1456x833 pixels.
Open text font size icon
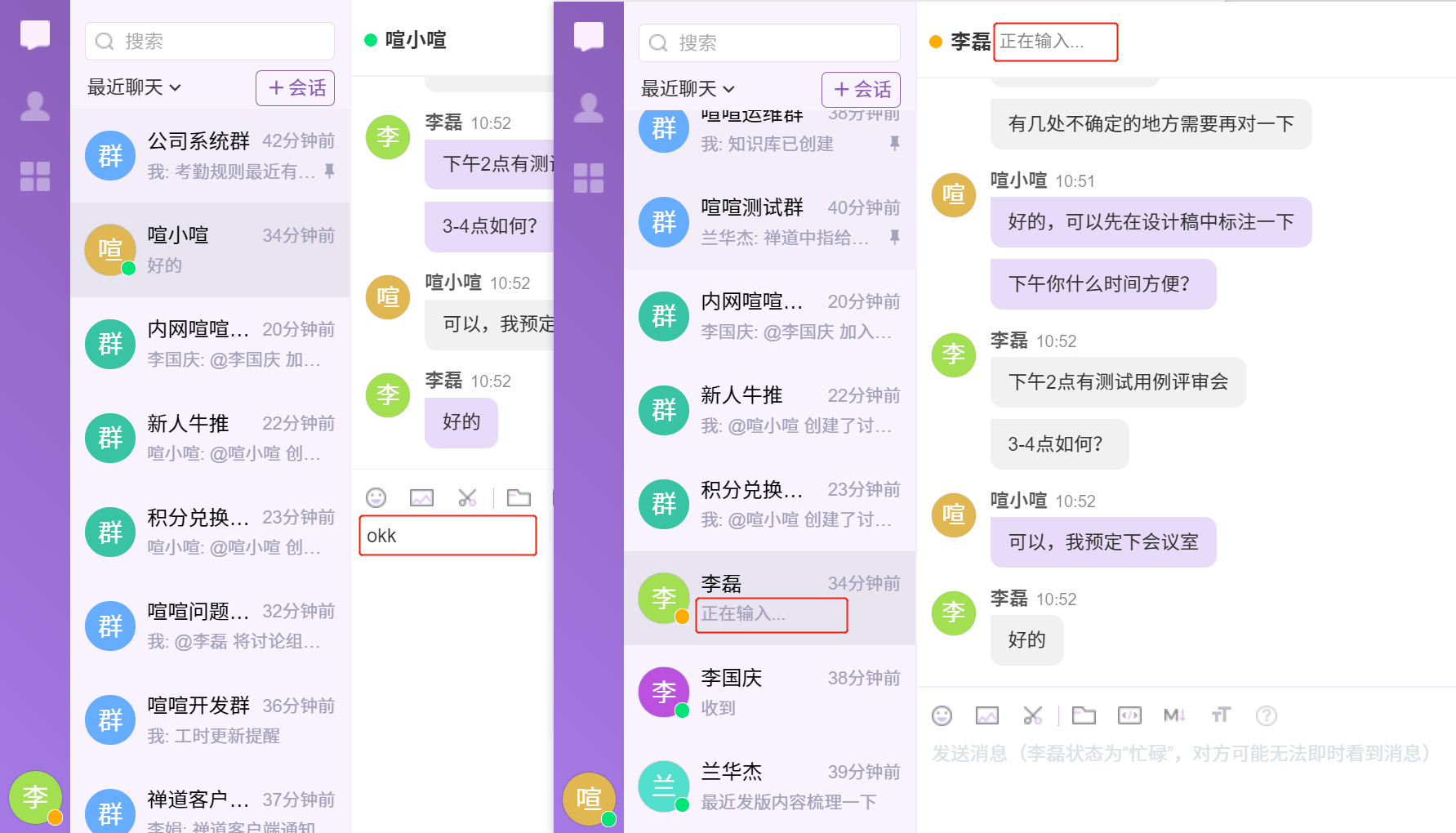(x=1220, y=716)
